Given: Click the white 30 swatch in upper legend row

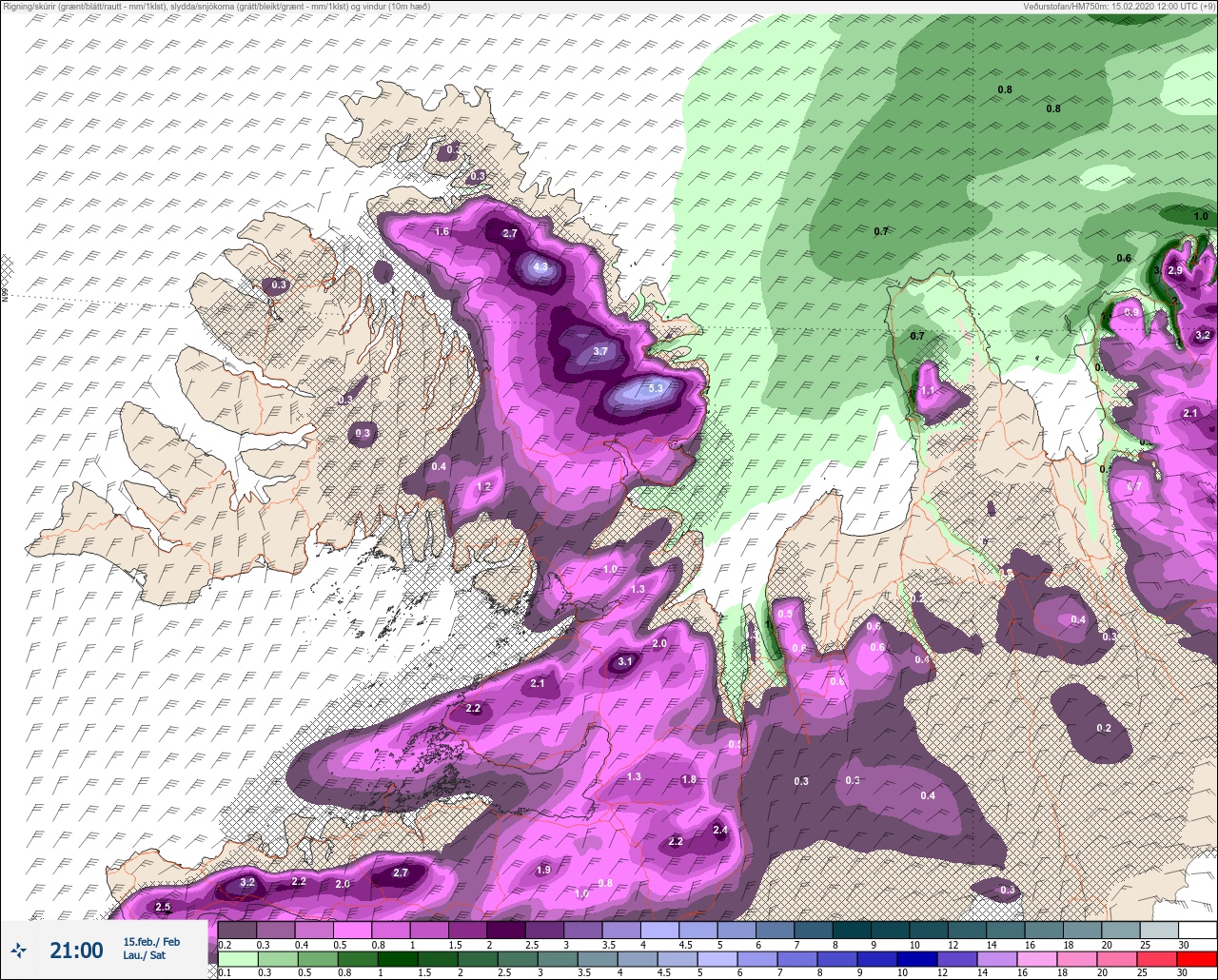Looking at the screenshot, I should [1197, 930].
